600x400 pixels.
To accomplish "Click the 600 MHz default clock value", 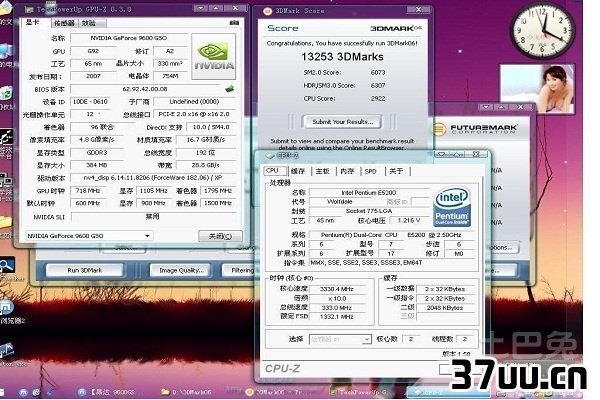I will (88, 203).
